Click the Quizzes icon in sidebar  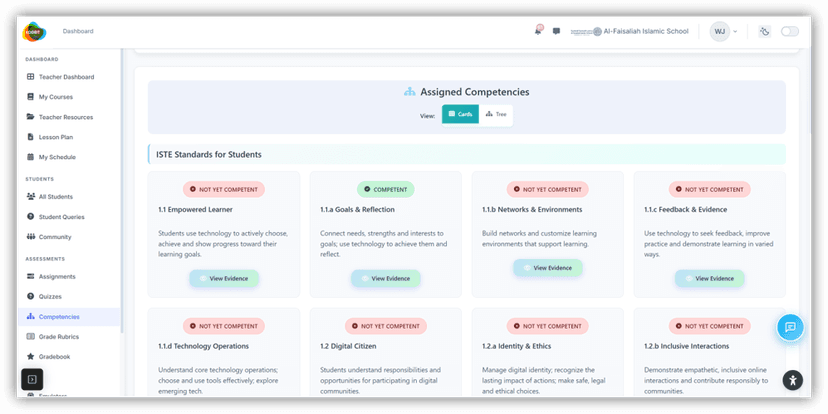(30, 296)
